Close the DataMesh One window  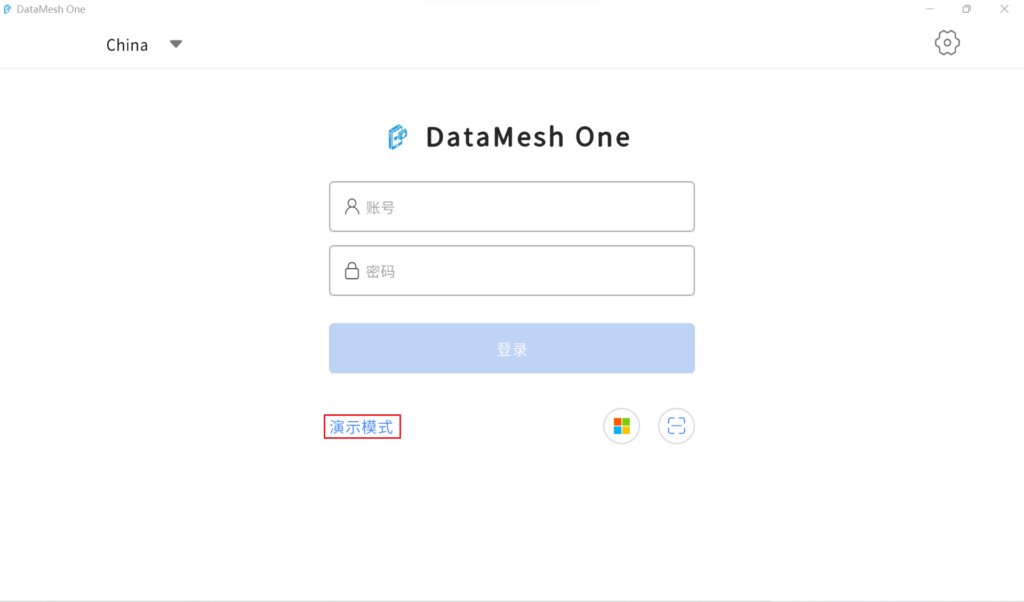pyautogui.click(x=1004, y=9)
